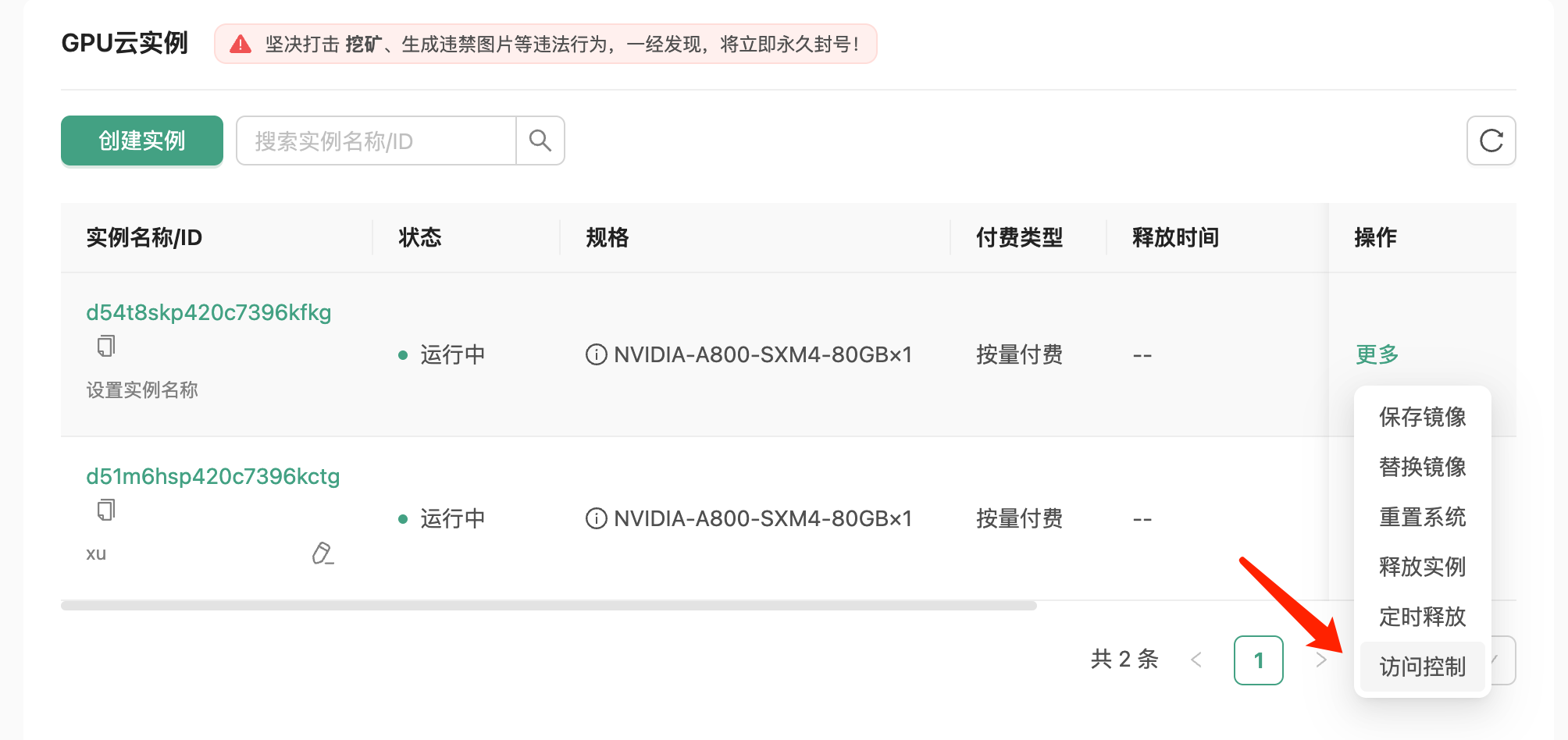Click the red warning triangle icon
Viewport: 1568px width, 740px height.
(241, 44)
